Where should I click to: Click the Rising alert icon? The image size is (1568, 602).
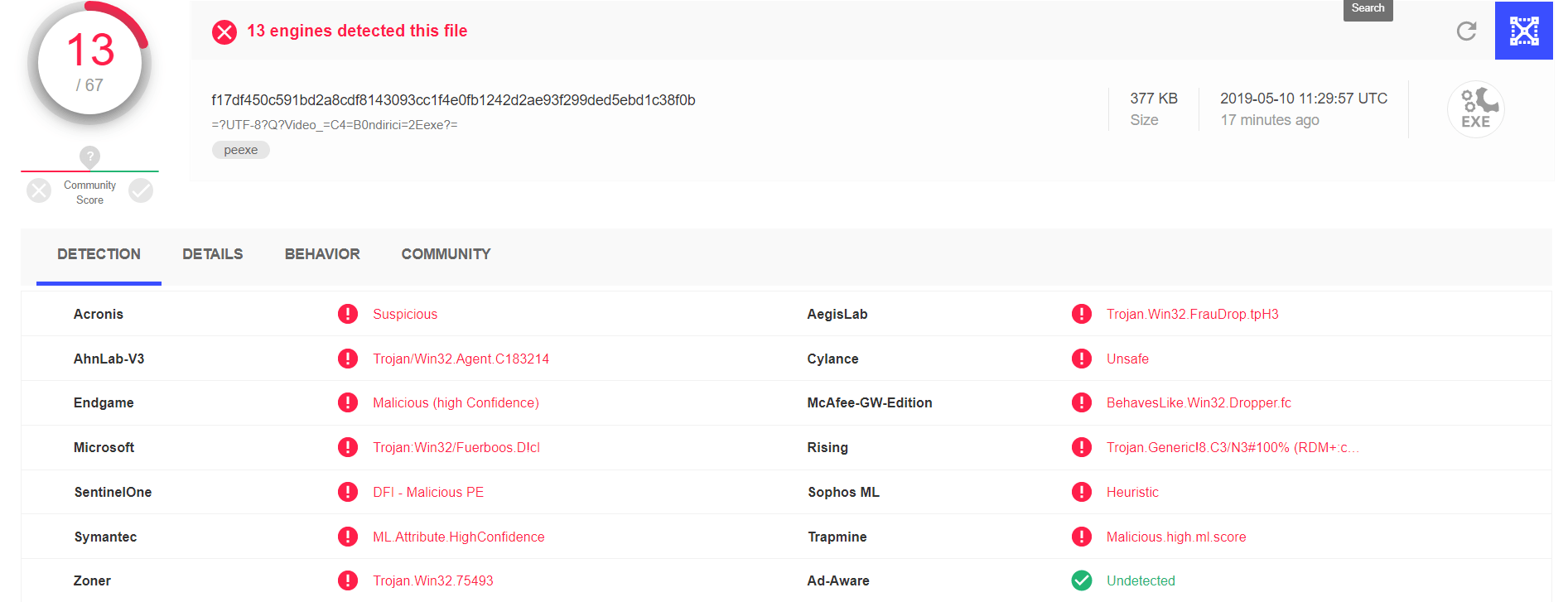click(x=1082, y=447)
